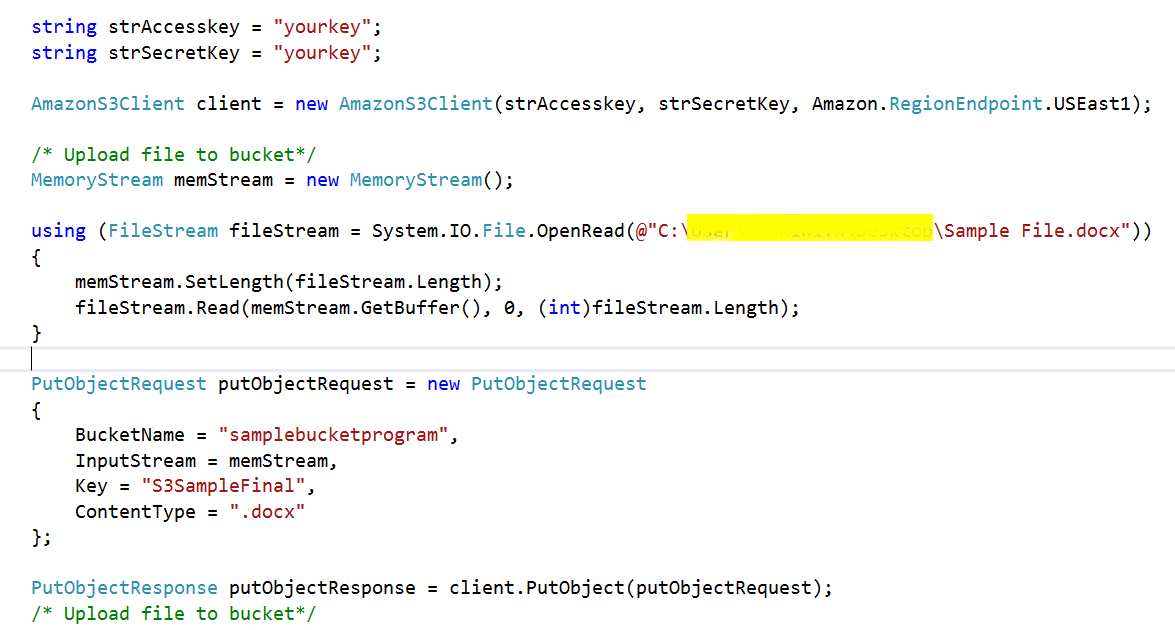Click "S3SampleFinal" key string
Screen dimensions: 1175x630
click(224, 486)
